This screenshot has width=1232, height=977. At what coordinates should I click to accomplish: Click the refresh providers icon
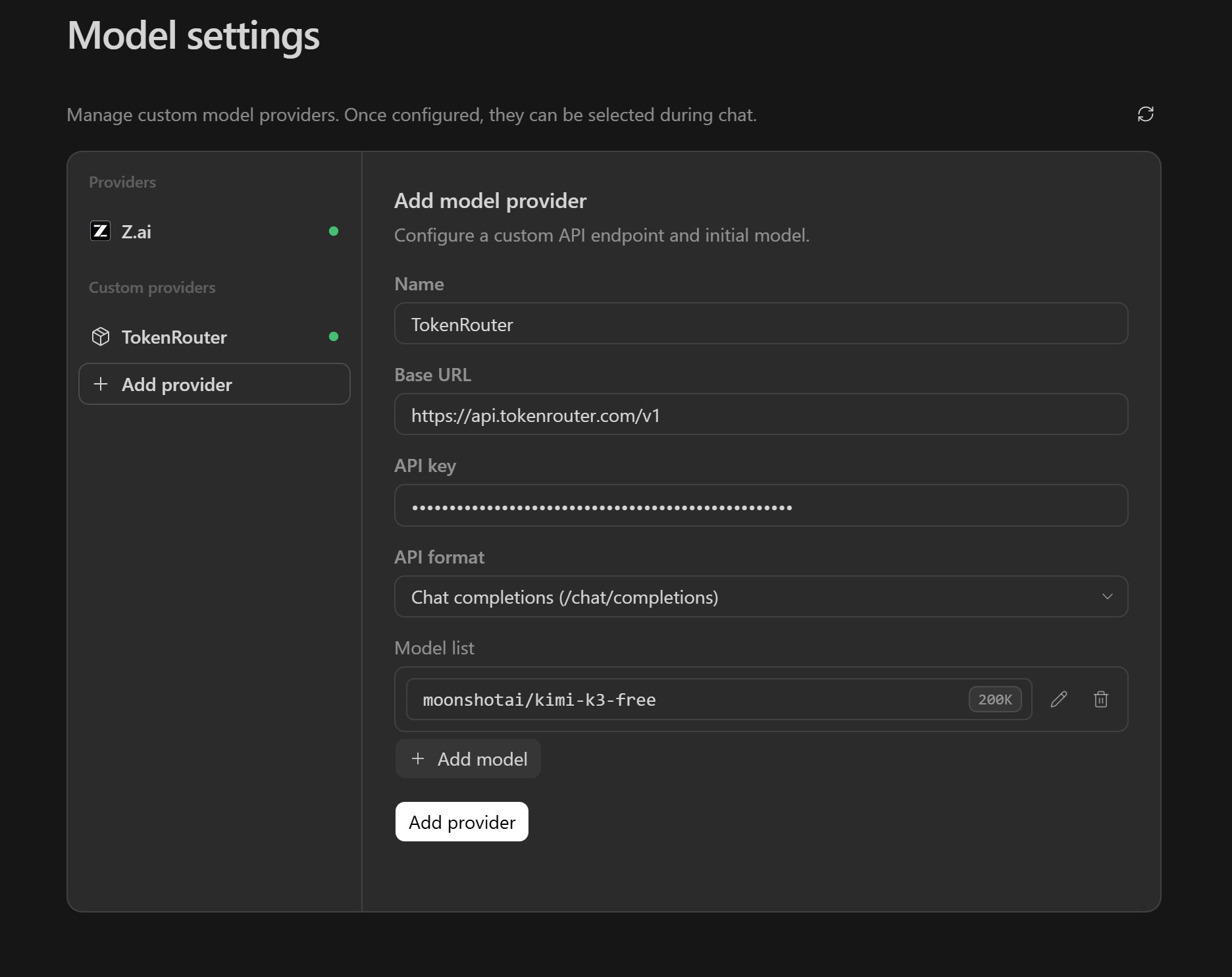1145,114
